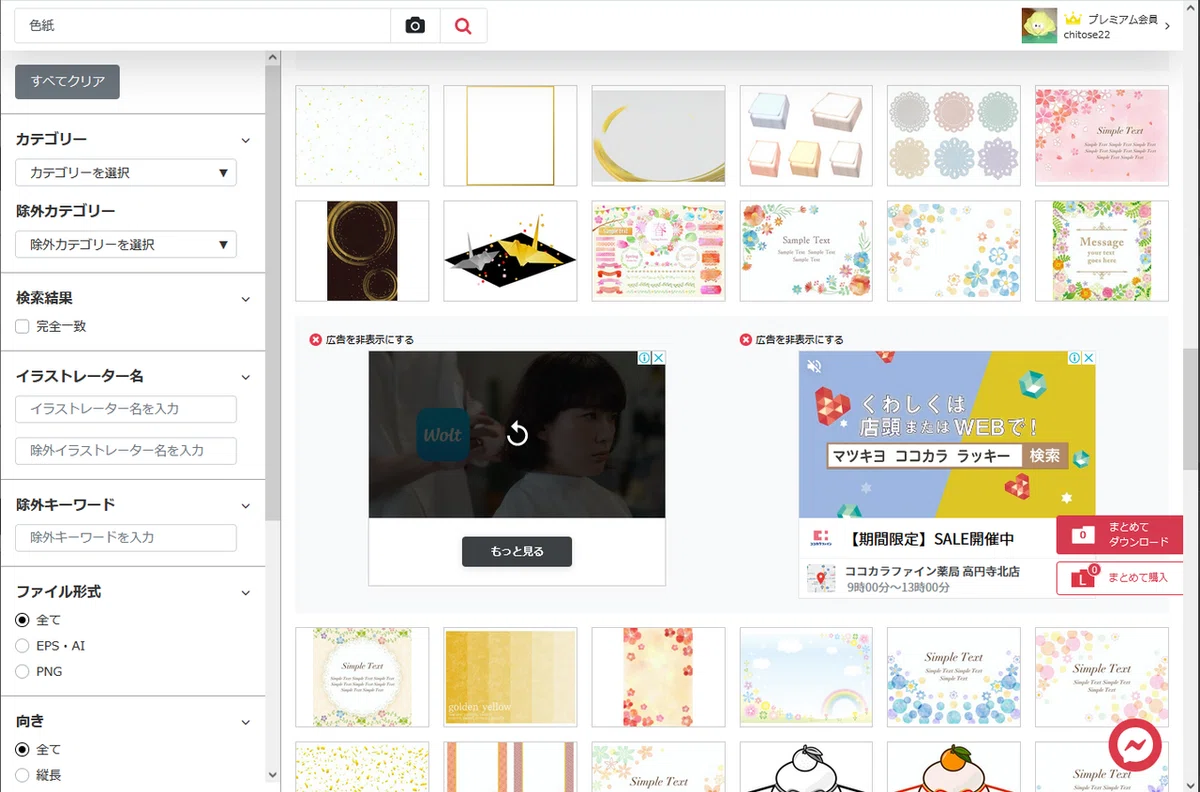Replay the Wolt video ad

[x=517, y=434]
